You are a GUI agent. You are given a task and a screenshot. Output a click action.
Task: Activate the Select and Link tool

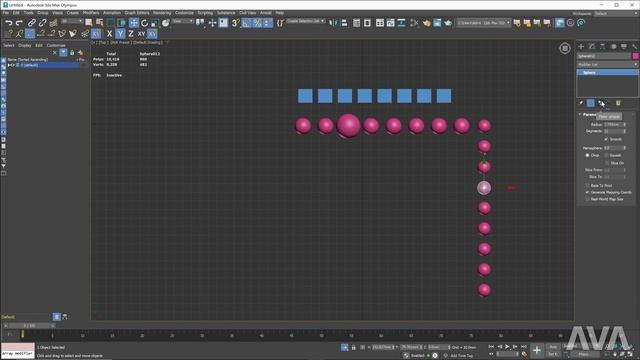pos(32,23)
